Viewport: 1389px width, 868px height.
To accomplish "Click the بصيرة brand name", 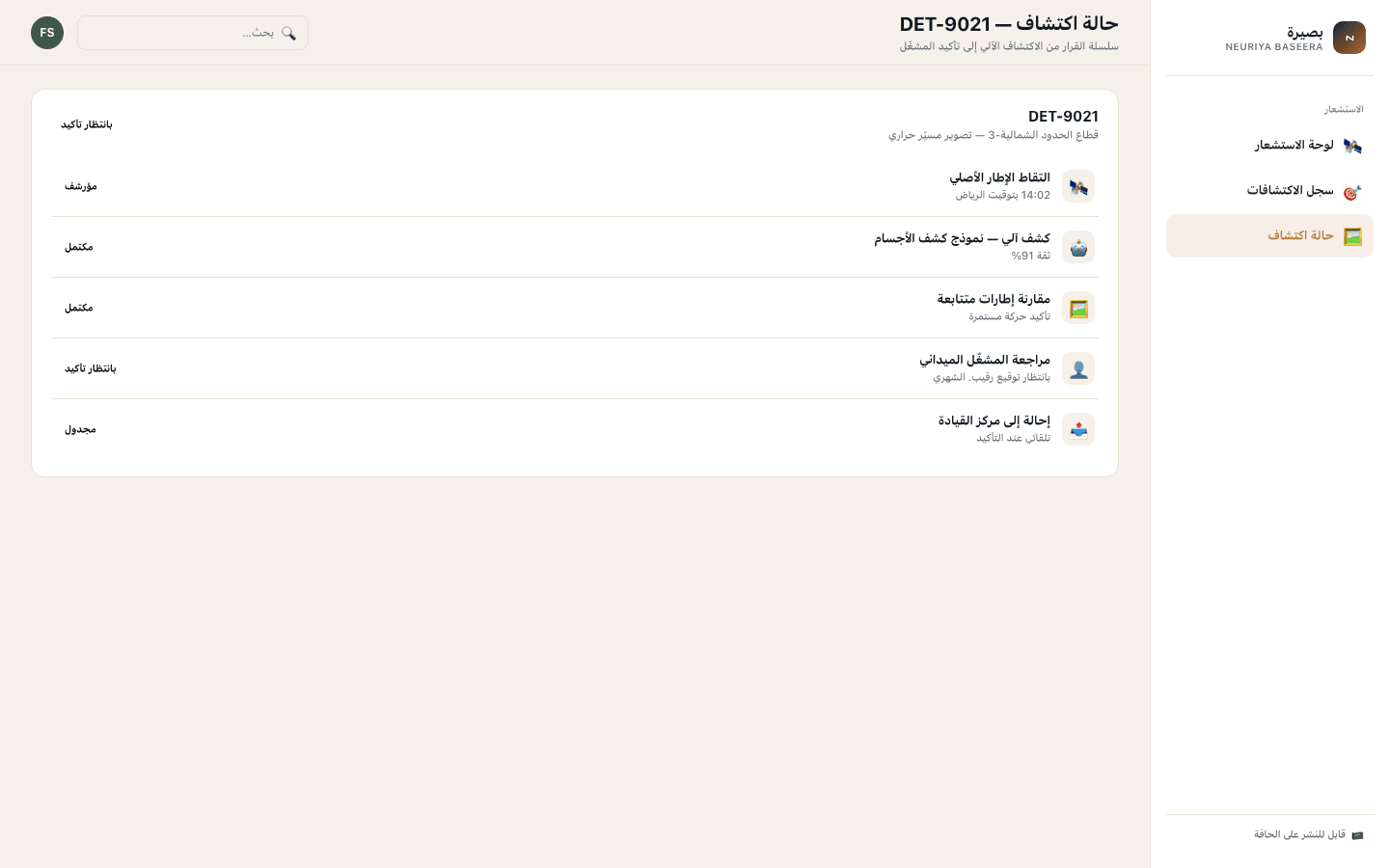I will [1305, 33].
